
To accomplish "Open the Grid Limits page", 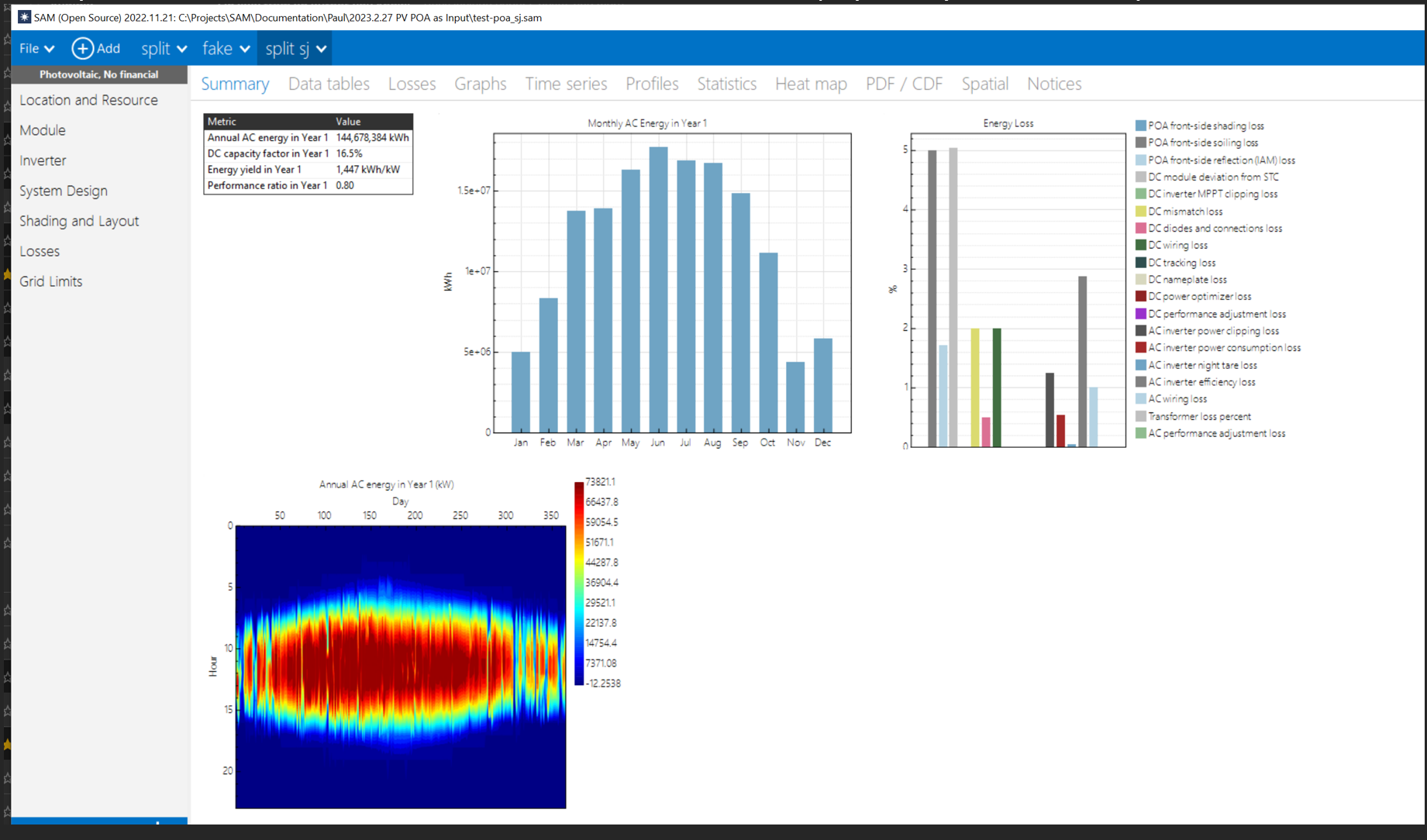I will coord(50,281).
